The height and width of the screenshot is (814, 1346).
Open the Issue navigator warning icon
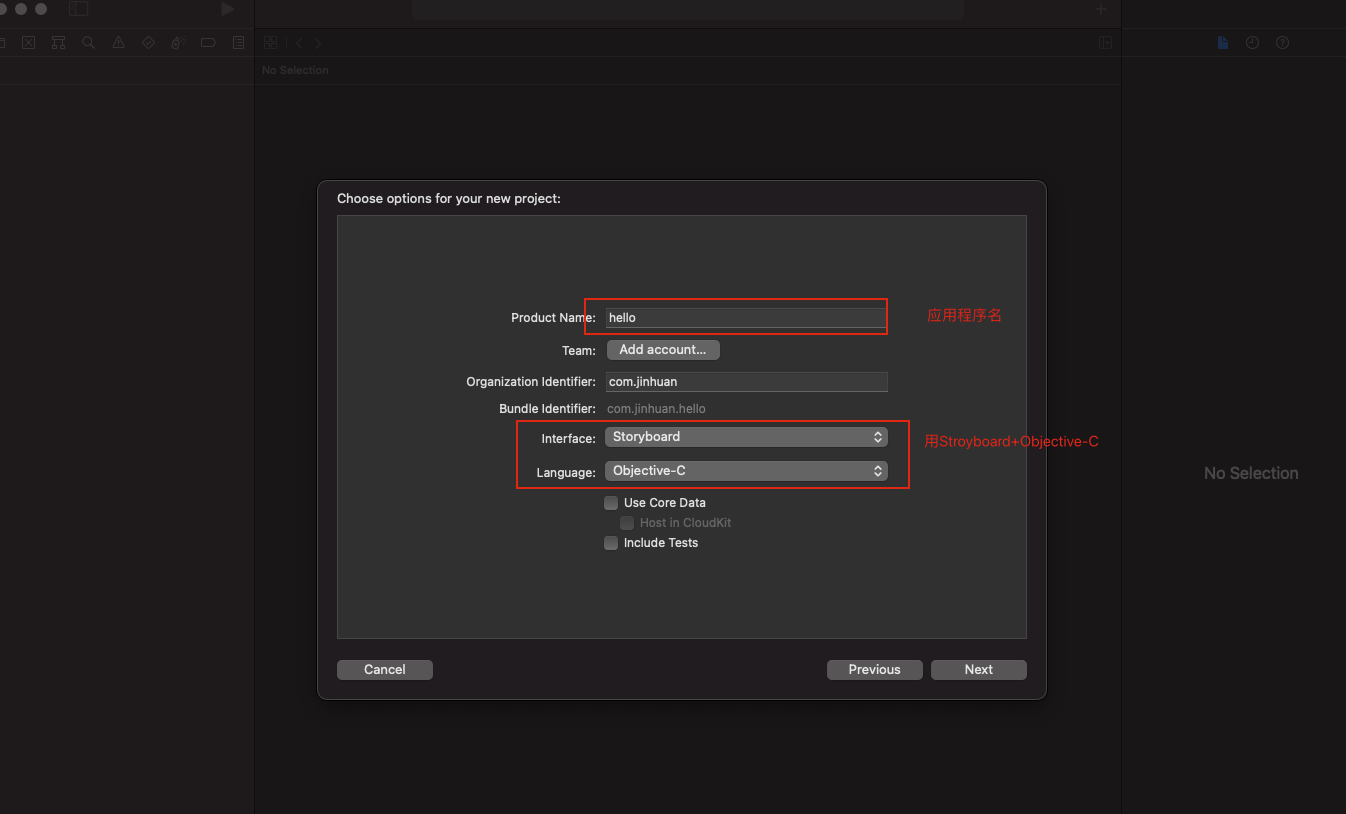(x=119, y=43)
